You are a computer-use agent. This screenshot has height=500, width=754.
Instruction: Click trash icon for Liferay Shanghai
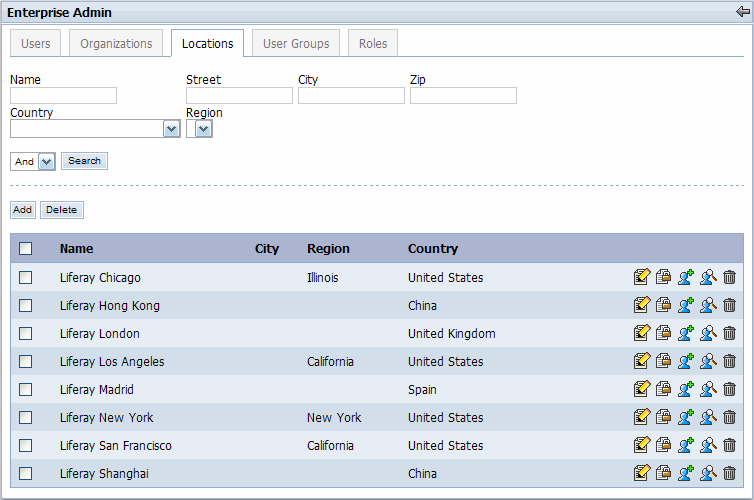730,473
